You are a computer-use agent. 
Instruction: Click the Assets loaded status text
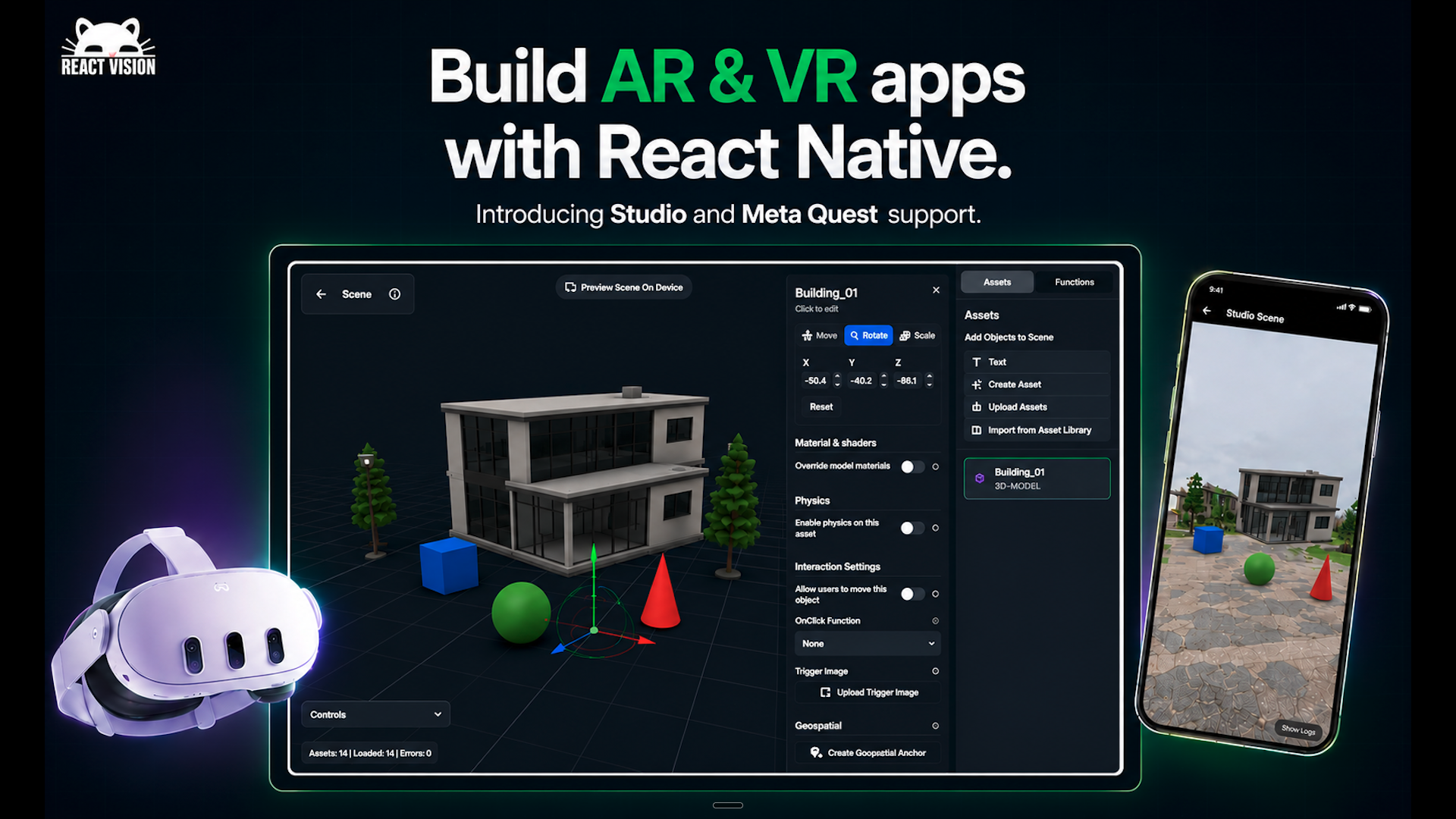click(x=370, y=753)
